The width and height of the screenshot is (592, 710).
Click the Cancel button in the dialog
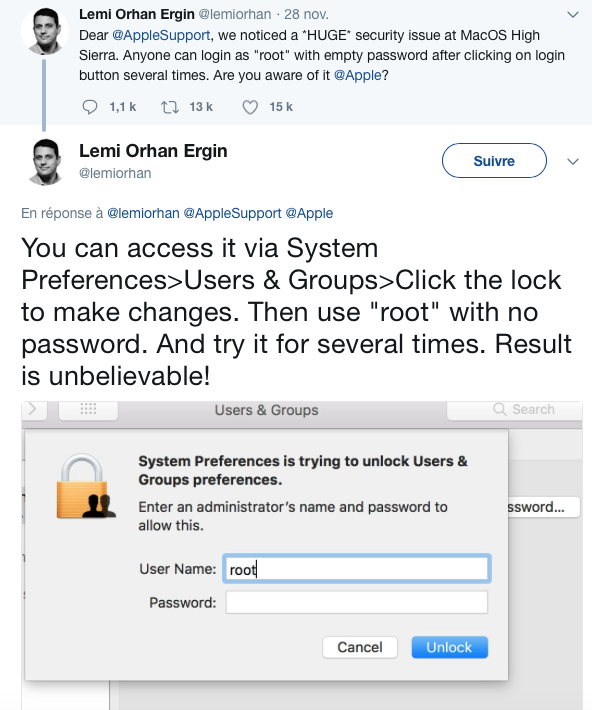coord(360,647)
